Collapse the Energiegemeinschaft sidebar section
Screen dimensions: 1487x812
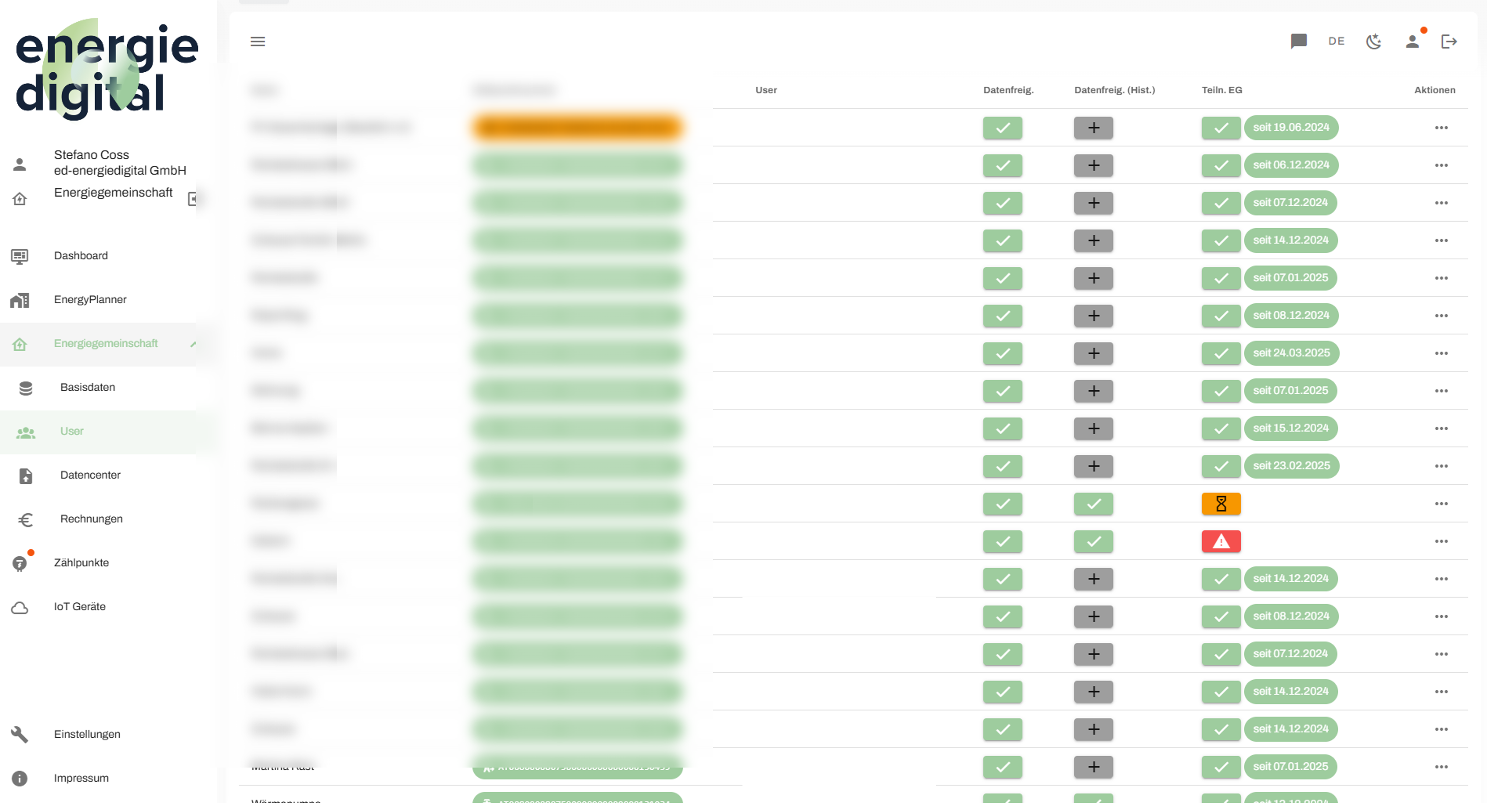(193, 344)
